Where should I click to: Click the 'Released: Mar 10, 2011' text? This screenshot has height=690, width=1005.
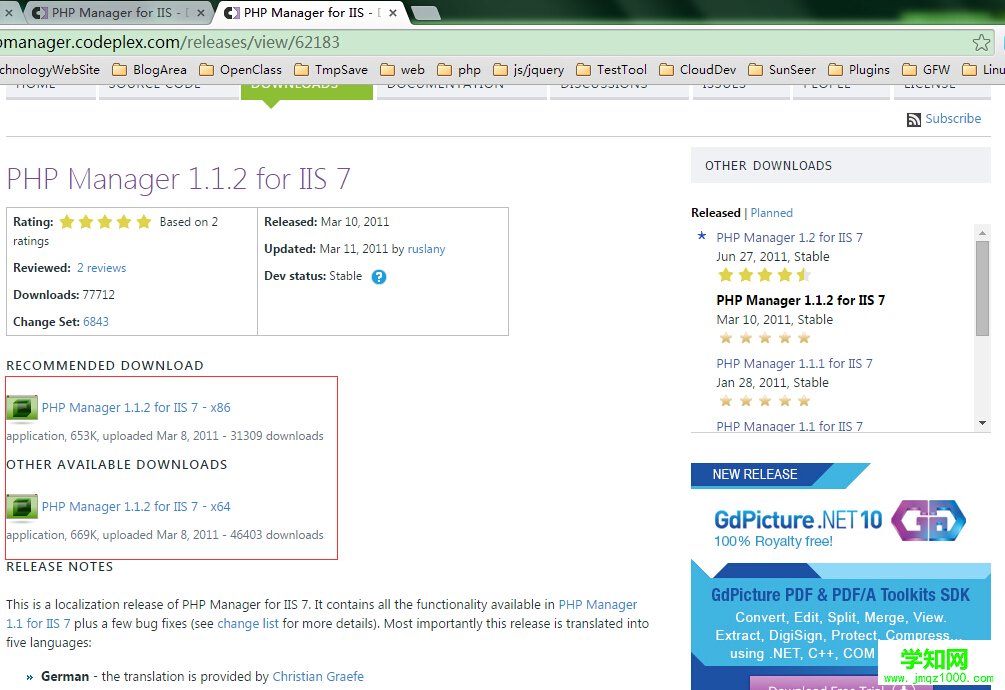(327, 222)
